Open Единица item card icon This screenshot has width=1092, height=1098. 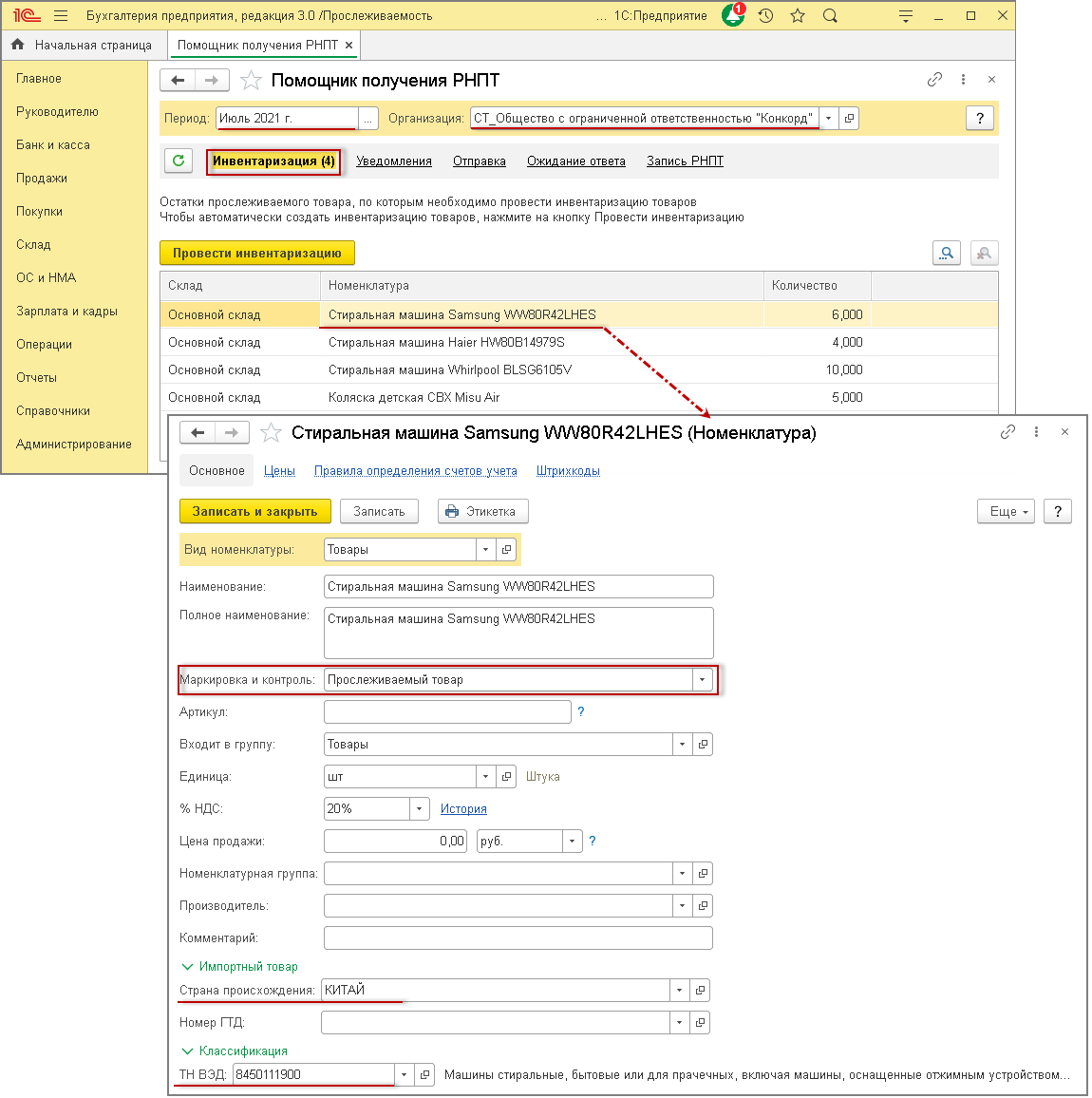[507, 777]
